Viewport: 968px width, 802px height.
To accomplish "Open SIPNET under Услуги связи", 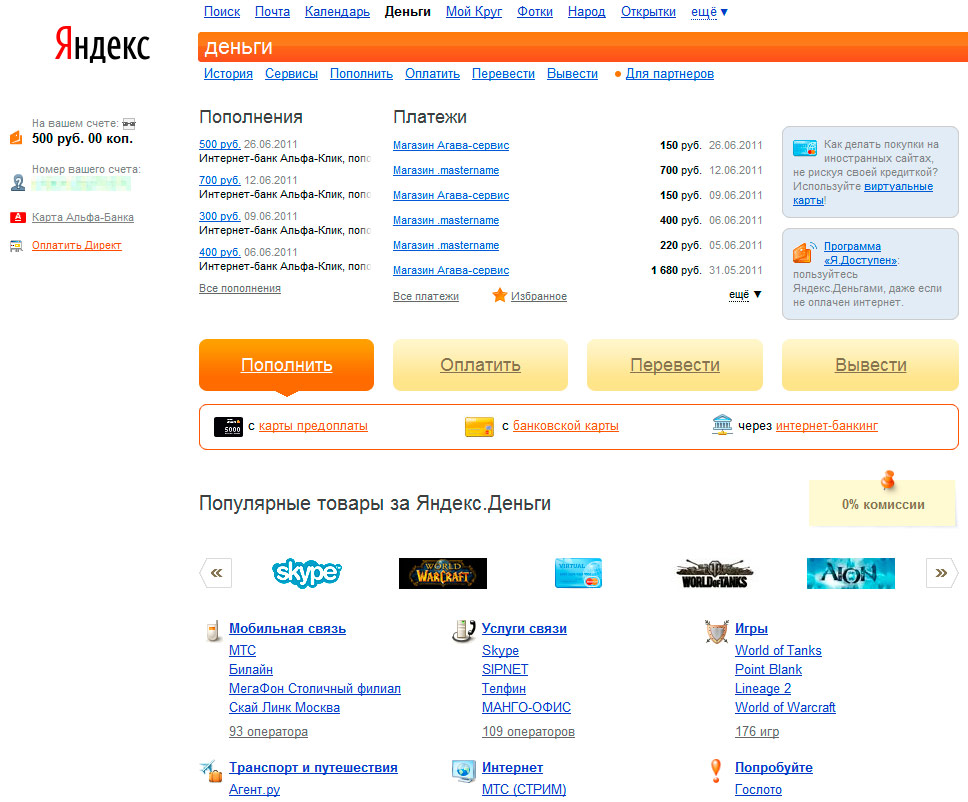I will tap(505, 669).
